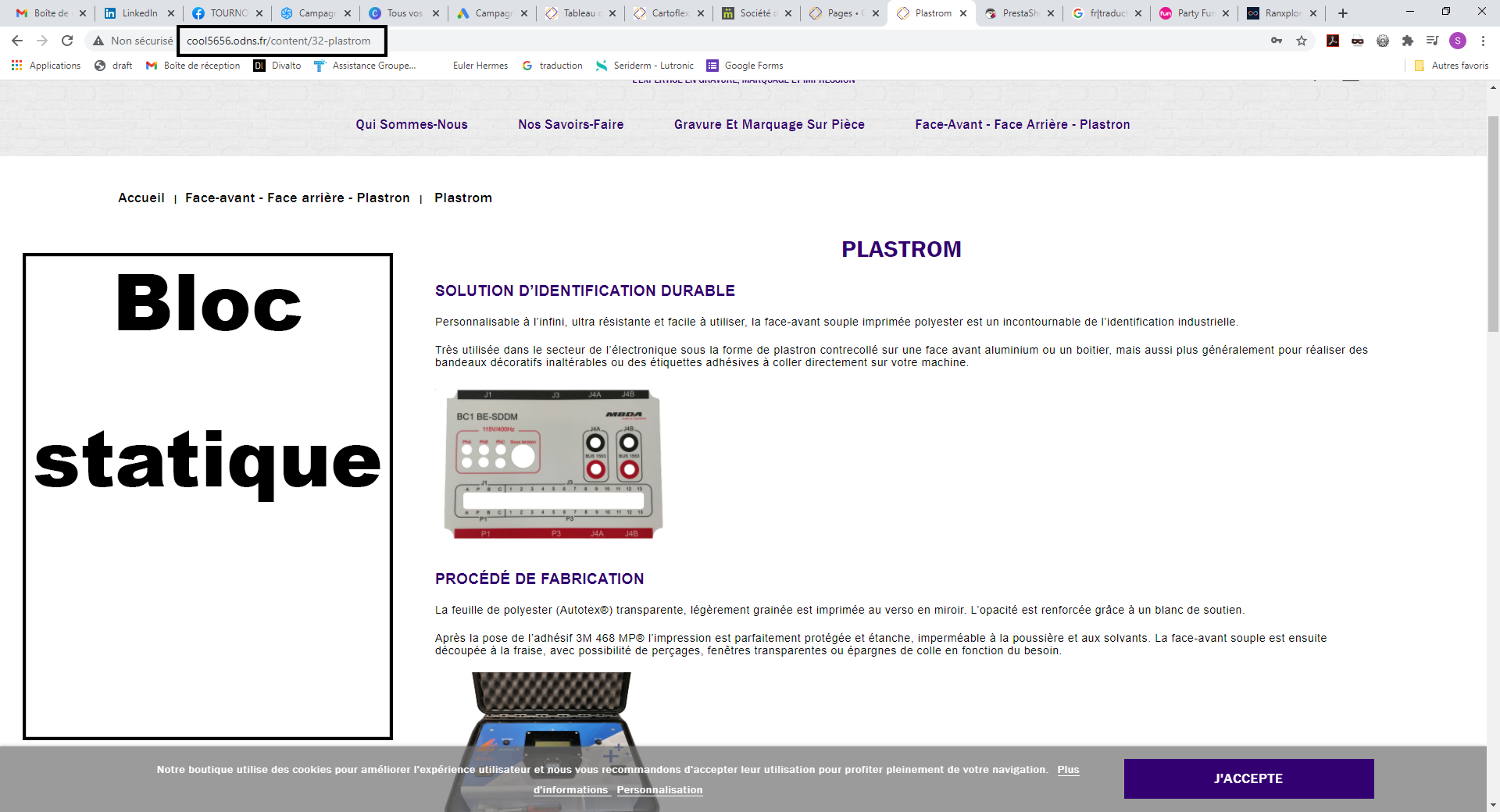Open the Gravure Et Marquage Sur Pièce menu
1500x812 pixels.
tap(770, 124)
